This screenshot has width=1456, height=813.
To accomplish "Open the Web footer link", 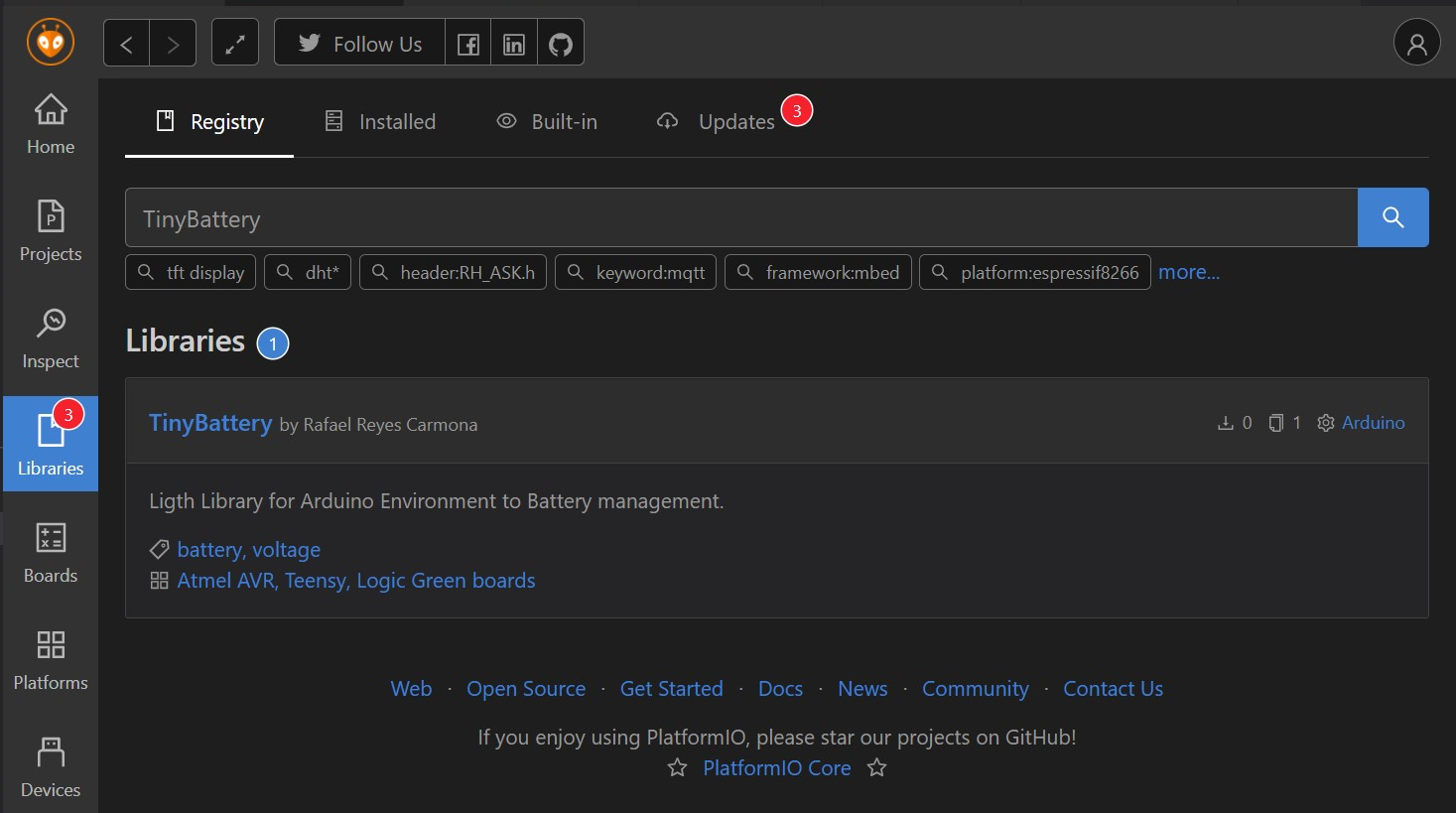I will pyautogui.click(x=411, y=689).
